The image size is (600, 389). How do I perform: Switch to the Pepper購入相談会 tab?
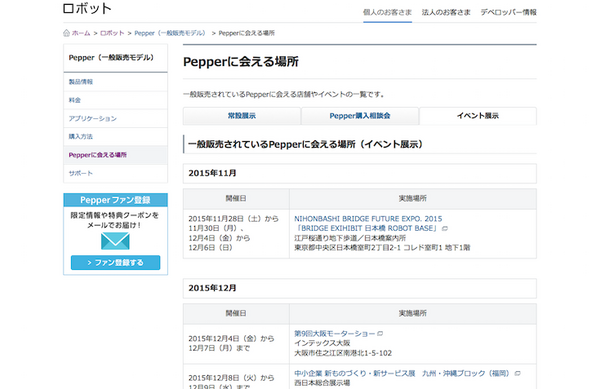pos(360,116)
